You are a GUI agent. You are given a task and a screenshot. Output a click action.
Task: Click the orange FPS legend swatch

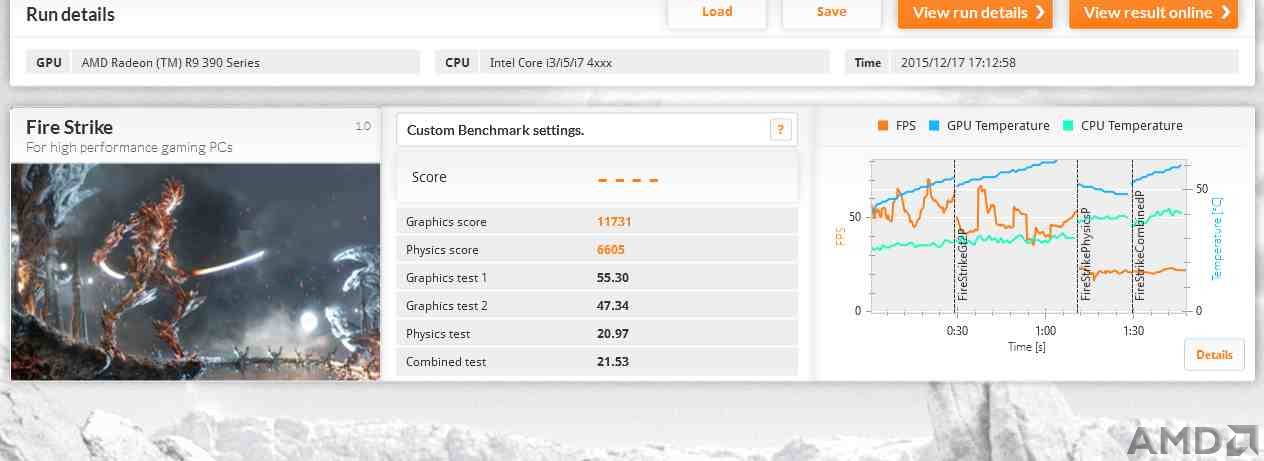(x=883, y=126)
